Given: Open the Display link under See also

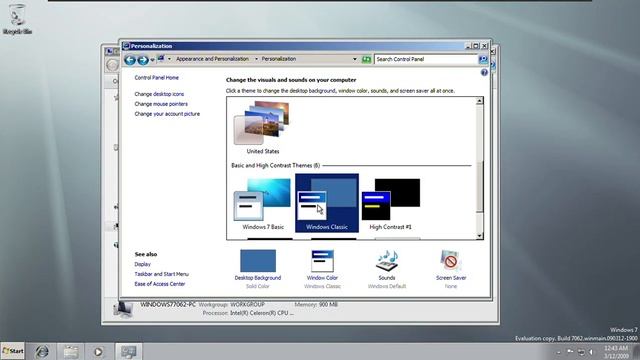Looking at the screenshot, I should point(142,264).
